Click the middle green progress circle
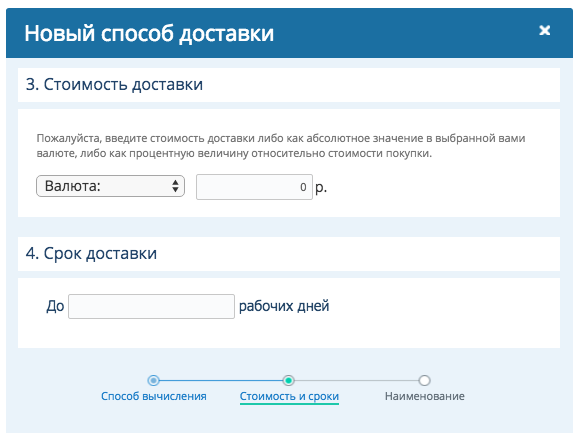580x439 pixels. coord(289,380)
